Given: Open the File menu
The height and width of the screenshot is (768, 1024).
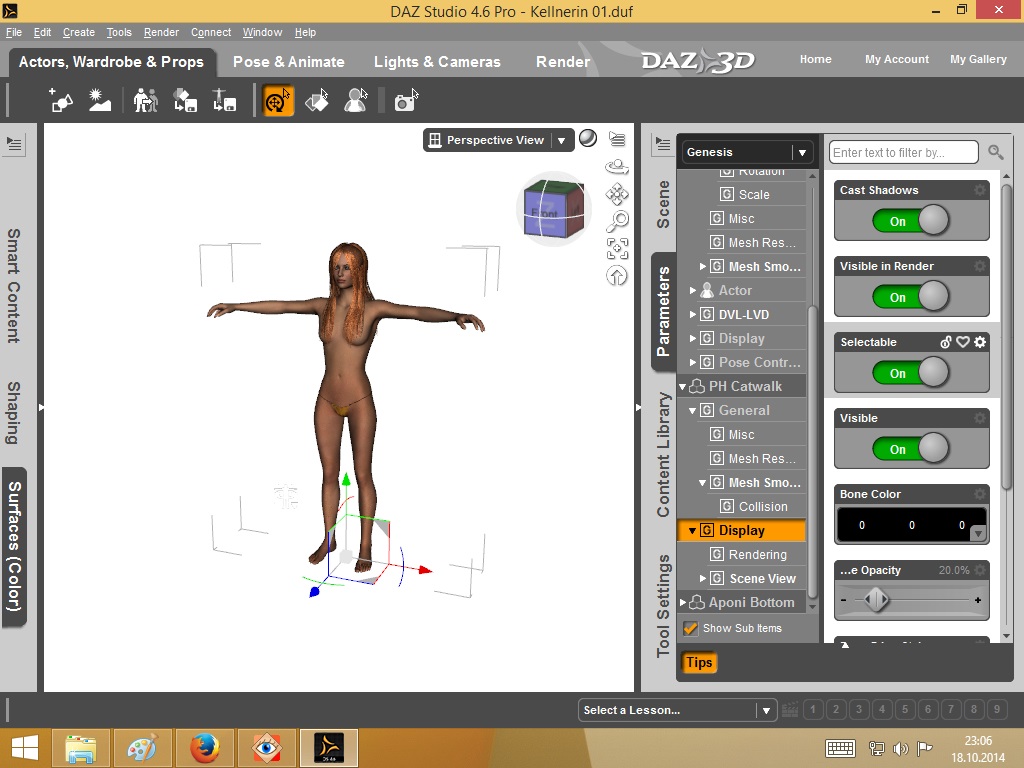Looking at the screenshot, I should point(14,32).
